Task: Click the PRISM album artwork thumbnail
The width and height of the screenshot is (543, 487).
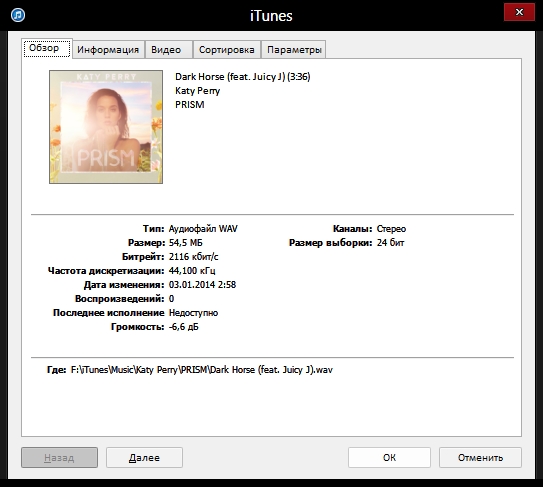Action: (106, 127)
